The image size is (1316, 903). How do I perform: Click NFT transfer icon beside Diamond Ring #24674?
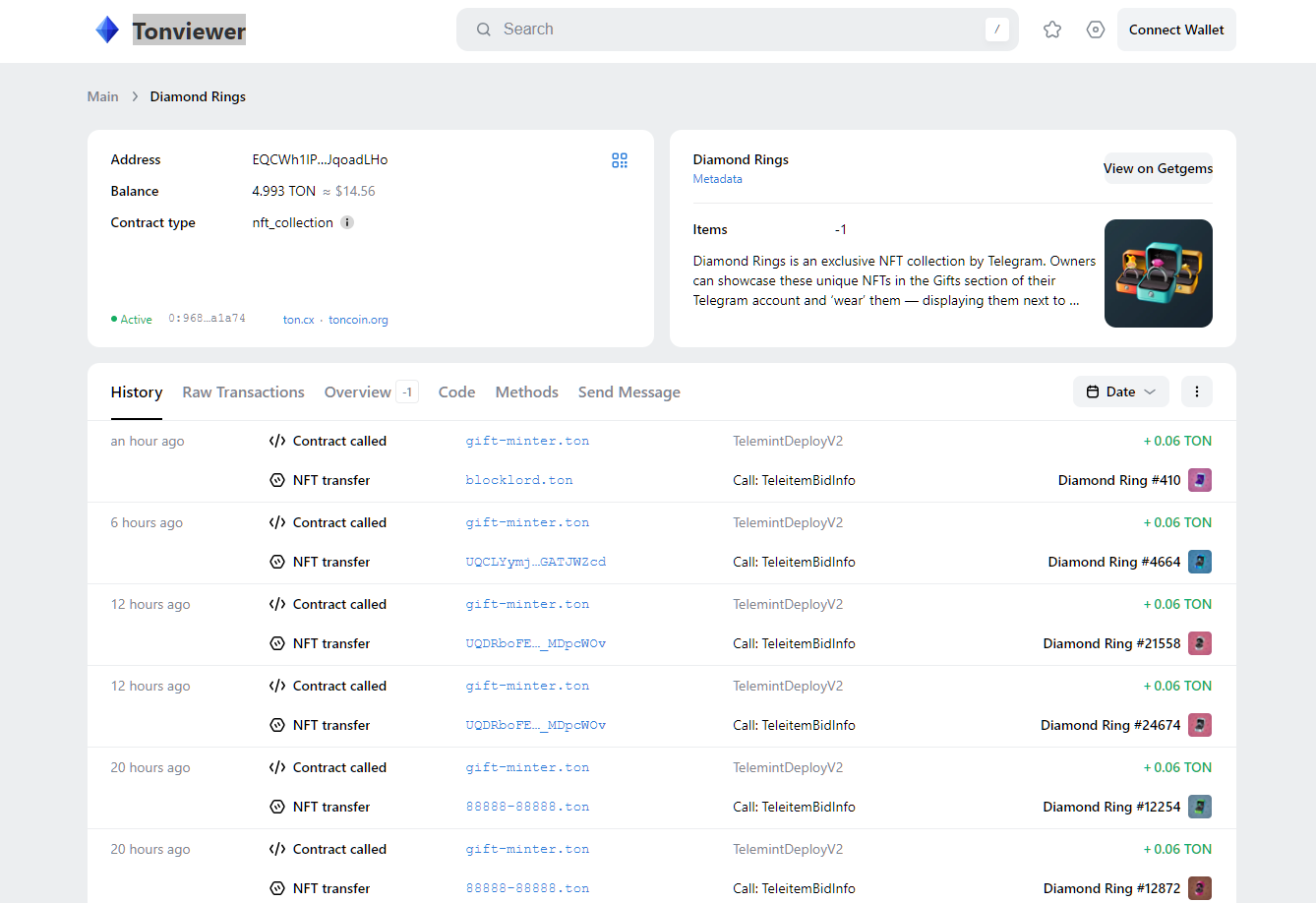[x=277, y=725]
